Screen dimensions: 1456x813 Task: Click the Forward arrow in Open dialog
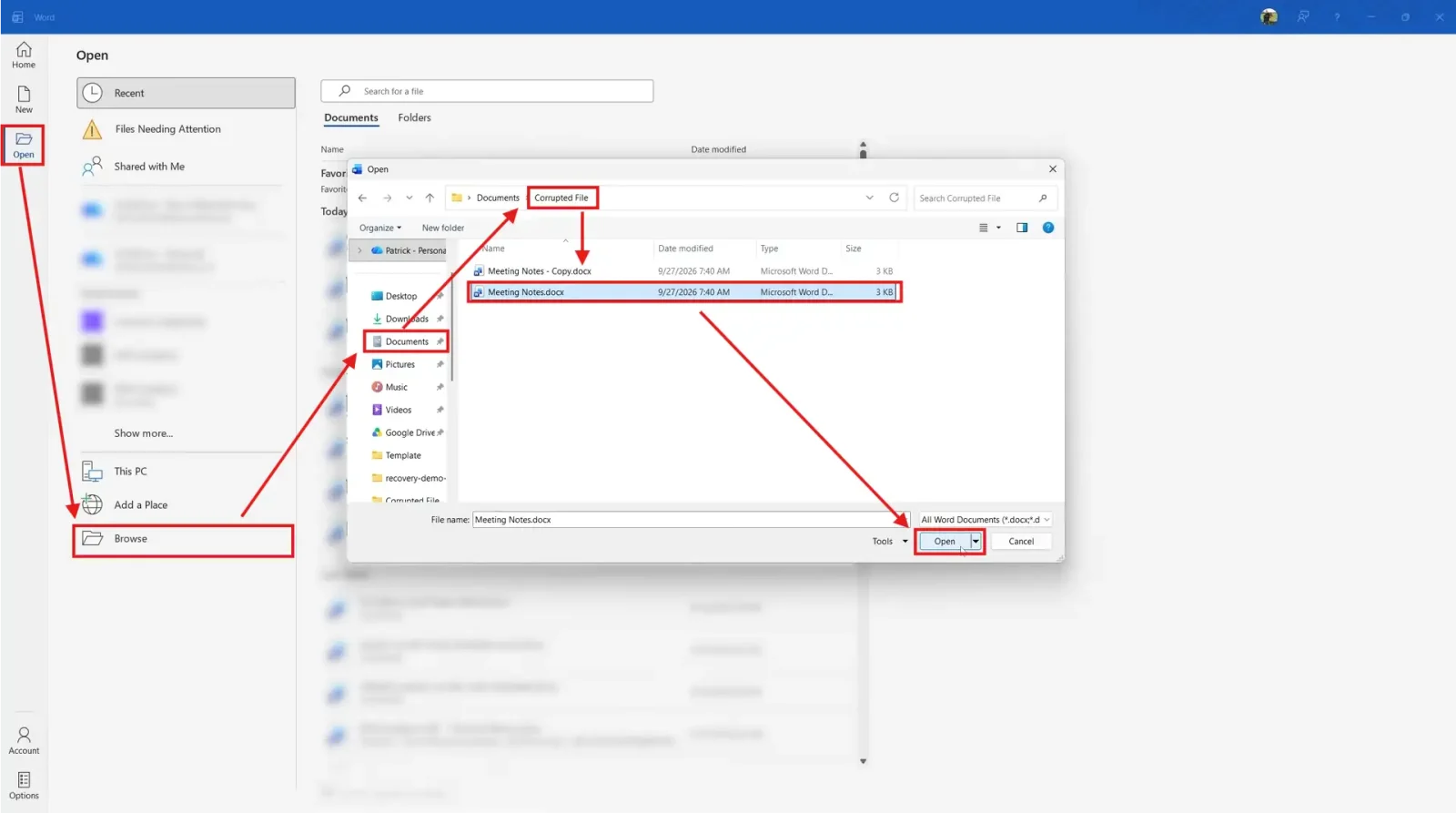point(387,198)
